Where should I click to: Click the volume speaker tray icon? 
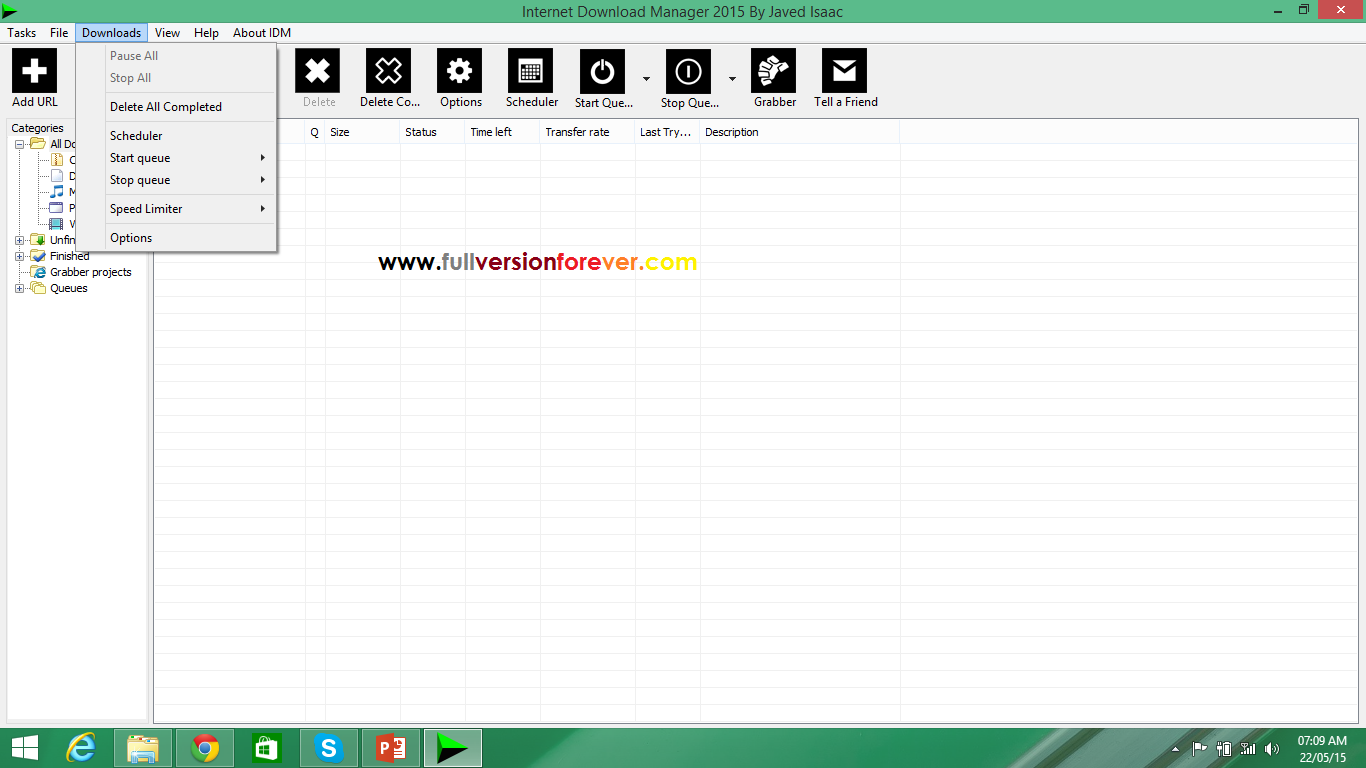[x=1272, y=749]
